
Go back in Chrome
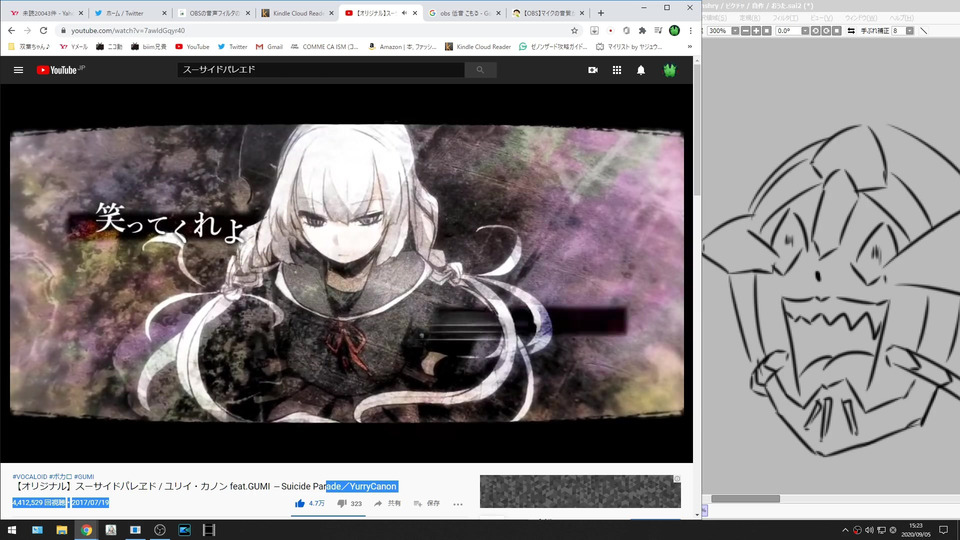click(12, 30)
